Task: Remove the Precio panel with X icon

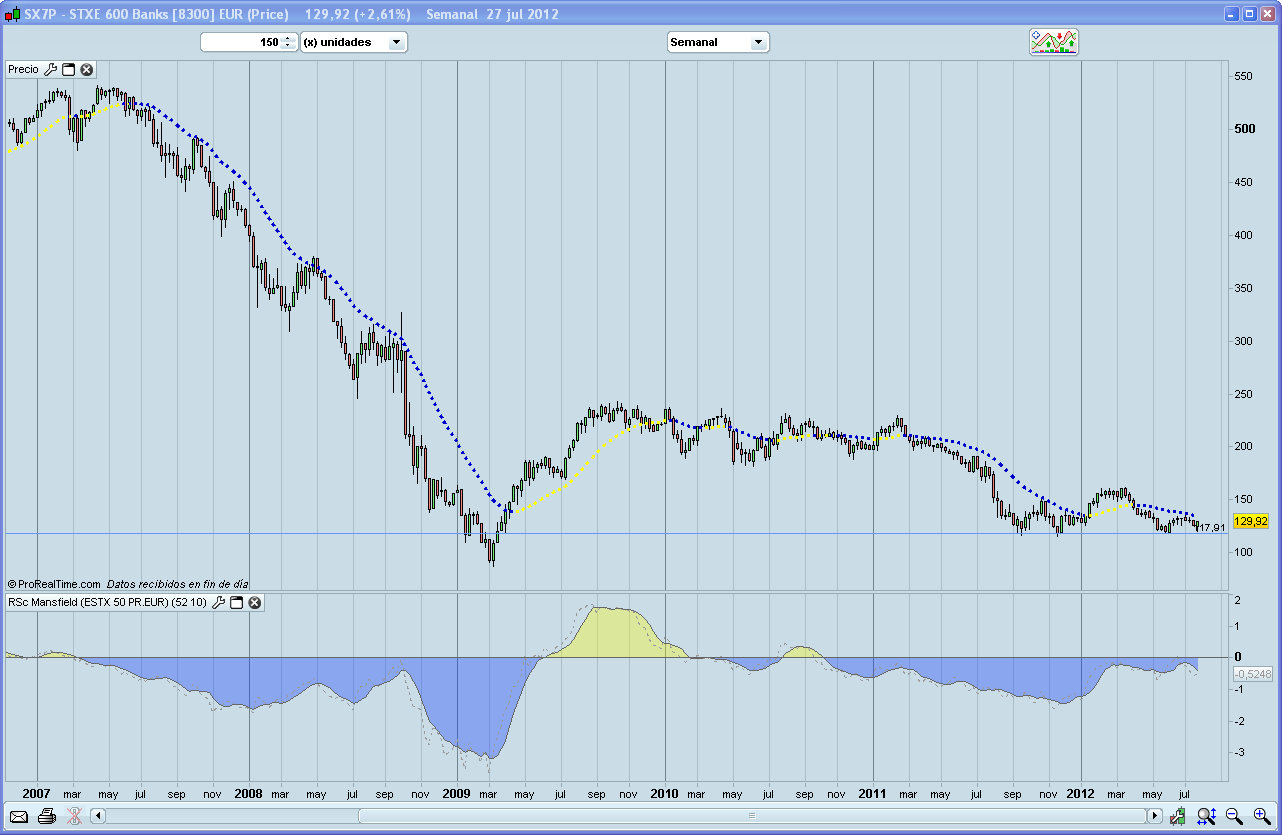Action: tap(87, 69)
